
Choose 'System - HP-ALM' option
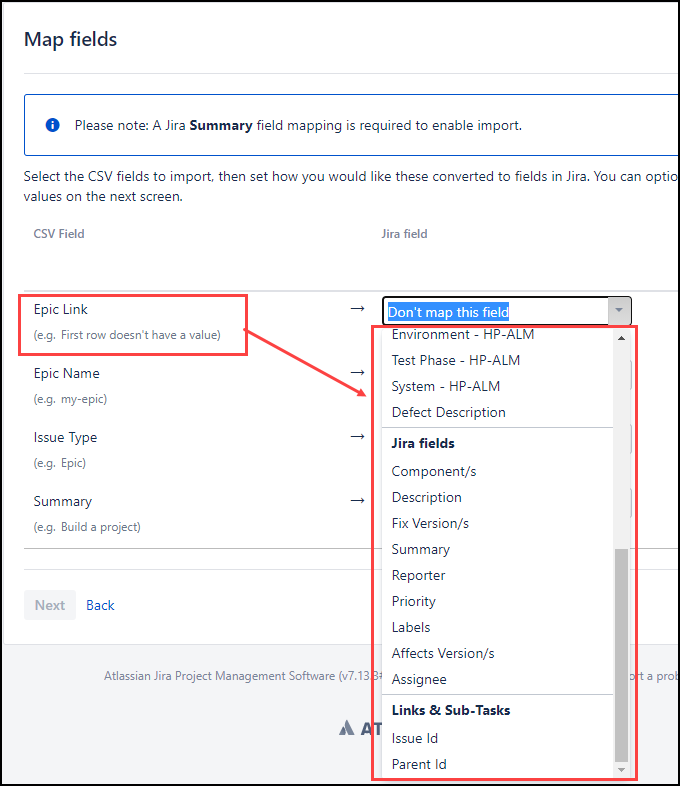(445, 386)
